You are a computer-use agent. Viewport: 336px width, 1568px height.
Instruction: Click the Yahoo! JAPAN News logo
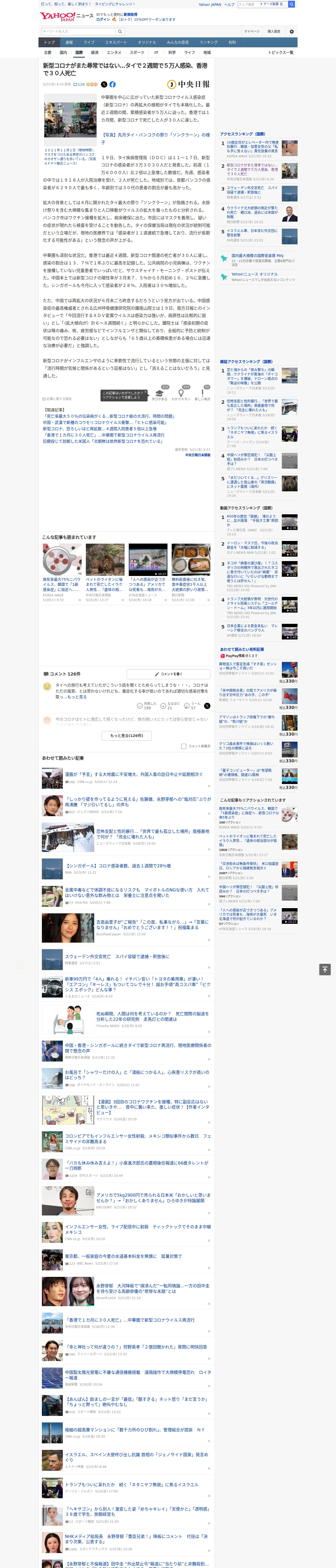coord(67,16)
